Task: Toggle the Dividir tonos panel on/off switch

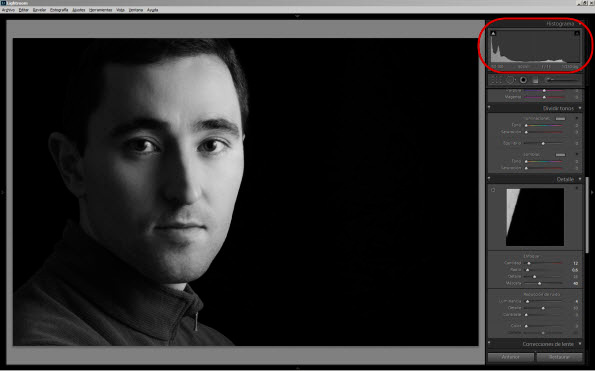Action: [x=489, y=108]
